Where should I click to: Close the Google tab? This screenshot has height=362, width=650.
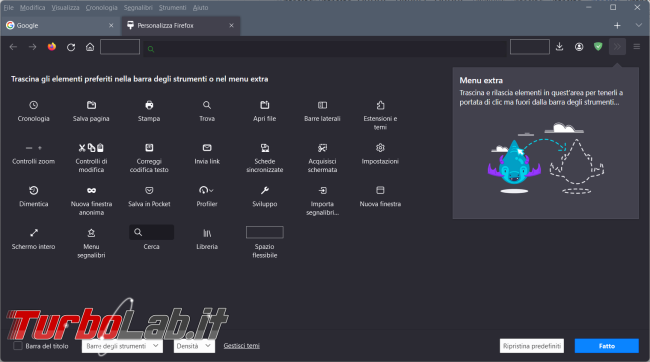coord(111,25)
